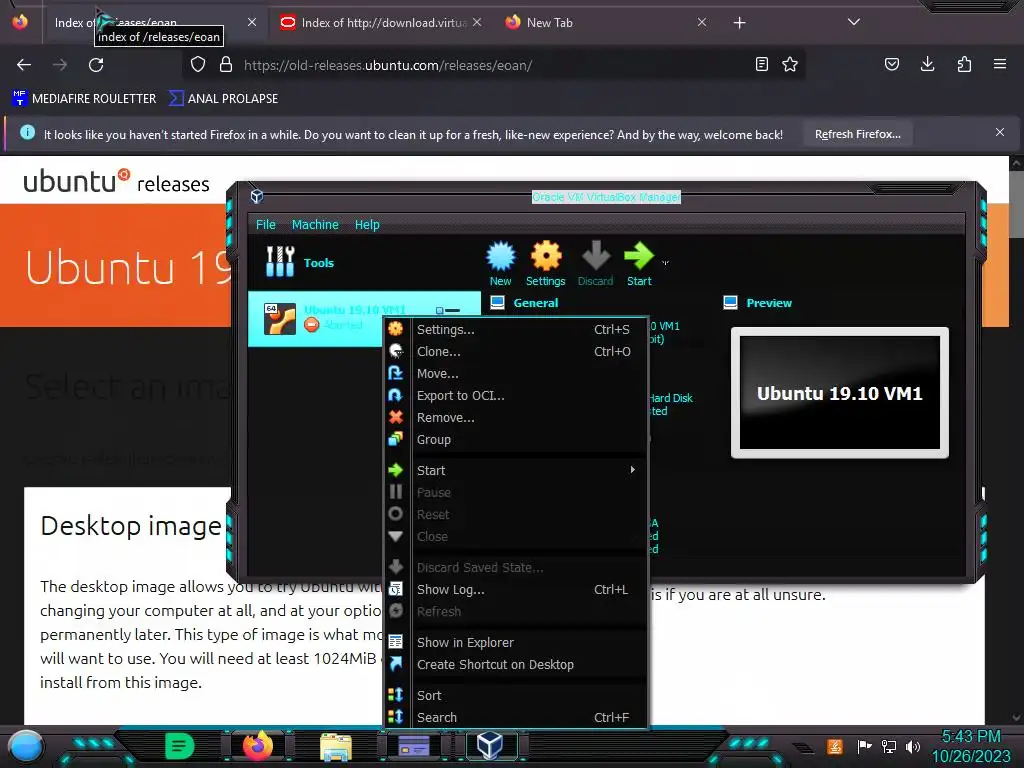The height and width of the screenshot is (768, 1024).
Task: Choose Move... in the context menu
Action: point(516,374)
